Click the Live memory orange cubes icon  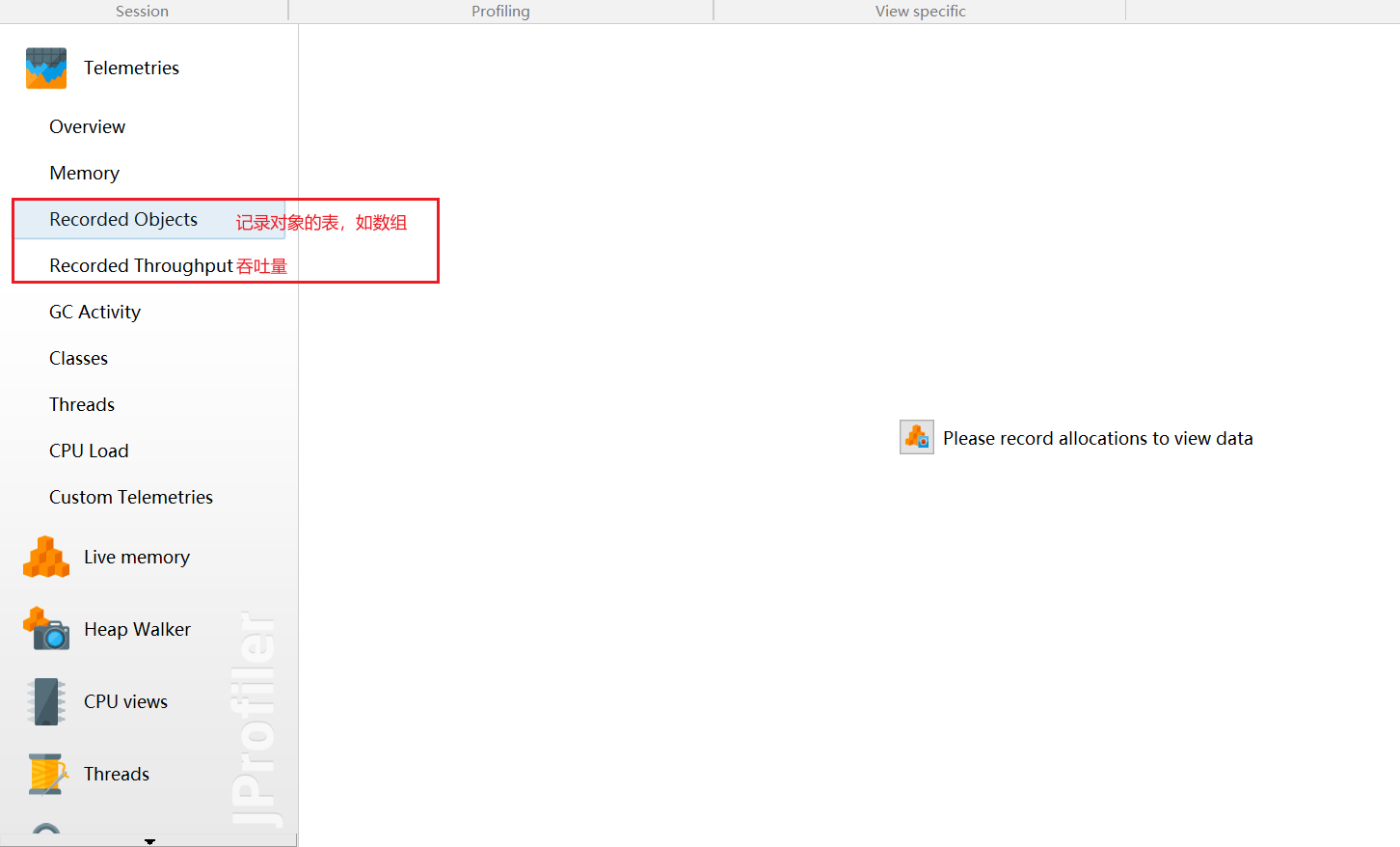click(x=46, y=558)
